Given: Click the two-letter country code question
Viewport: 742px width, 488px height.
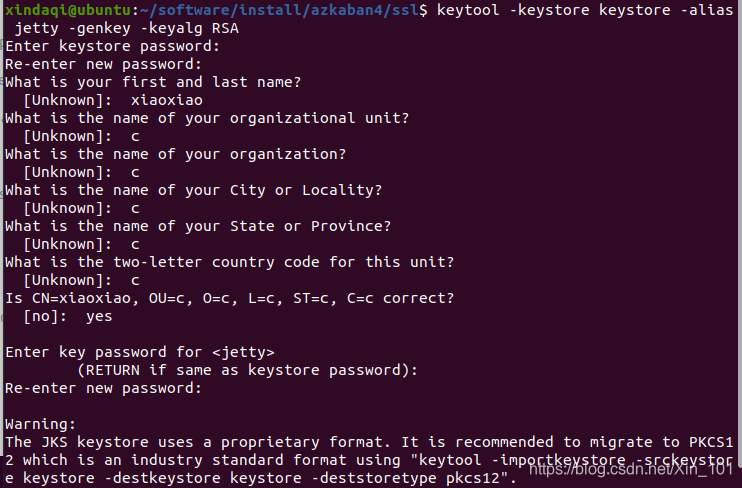Looking at the screenshot, I should 230,262.
